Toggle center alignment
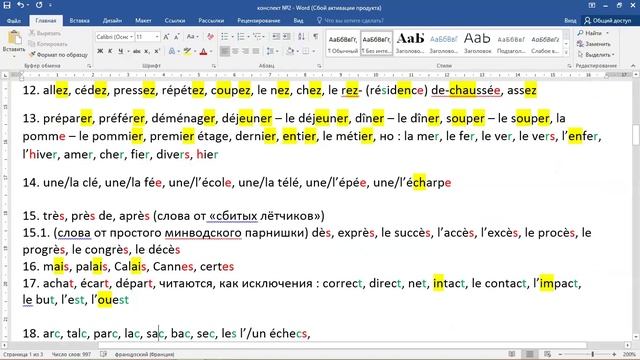The height and width of the screenshot is (360, 640). (x=235, y=51)
